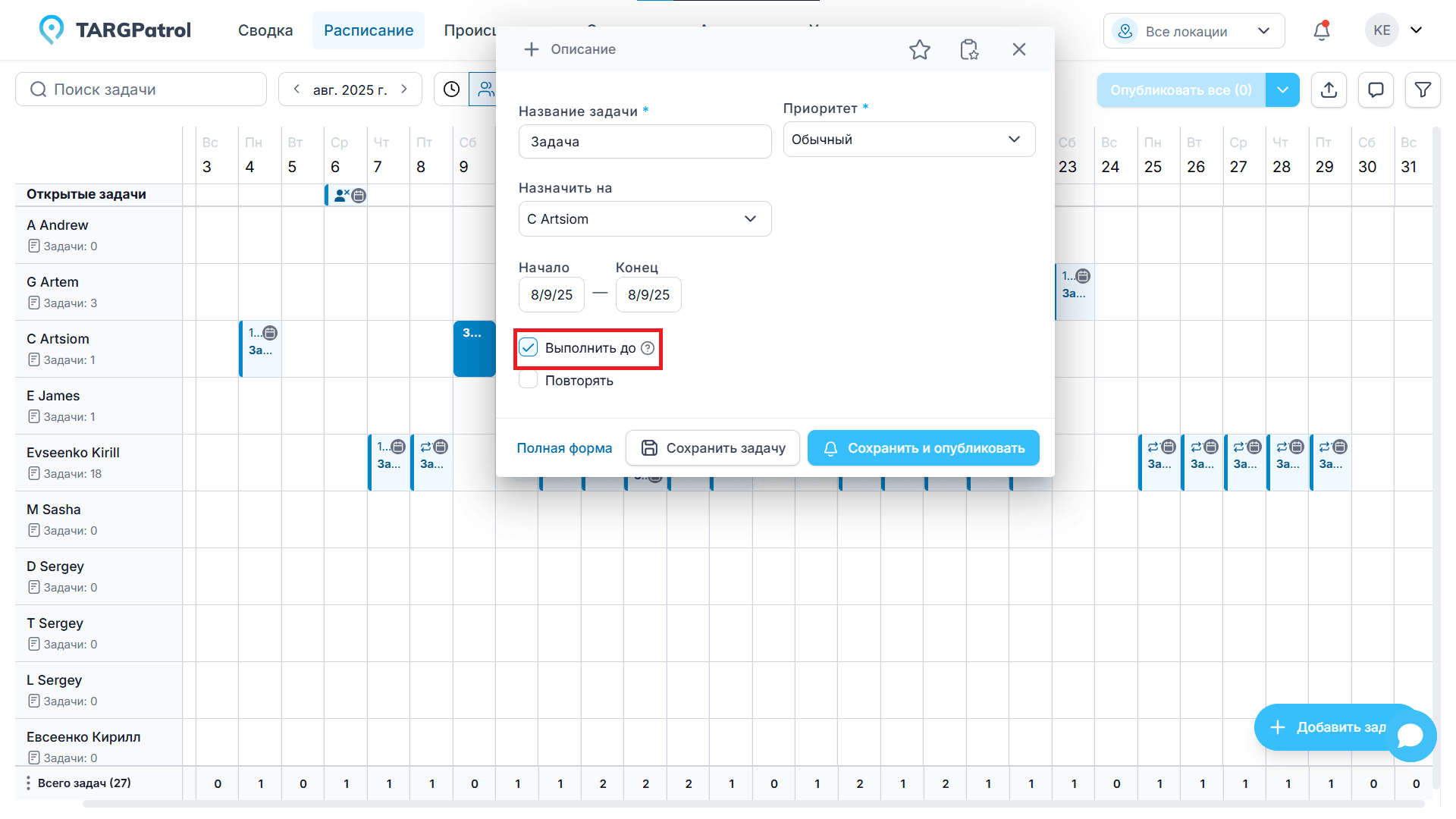
Task: Expand the Приоритет dropdown
Action: pyautogui.click(x=908, y=140)
